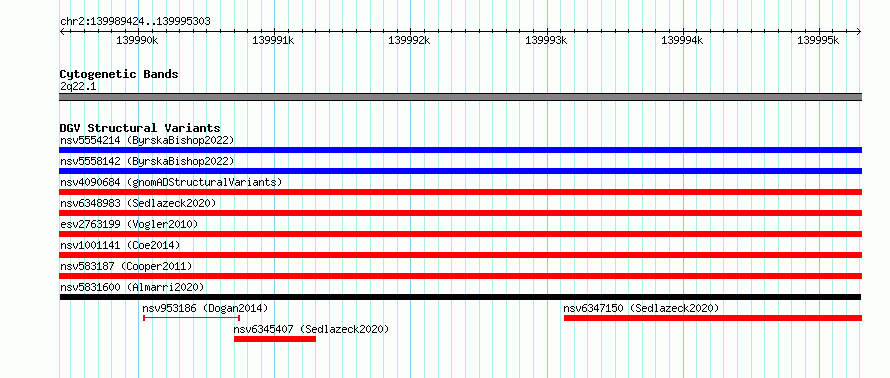This screenshot has height=378, width=890.
Task: Open the nsv1001141 (Coe2014) label
Action: click(x=120, y=245)
